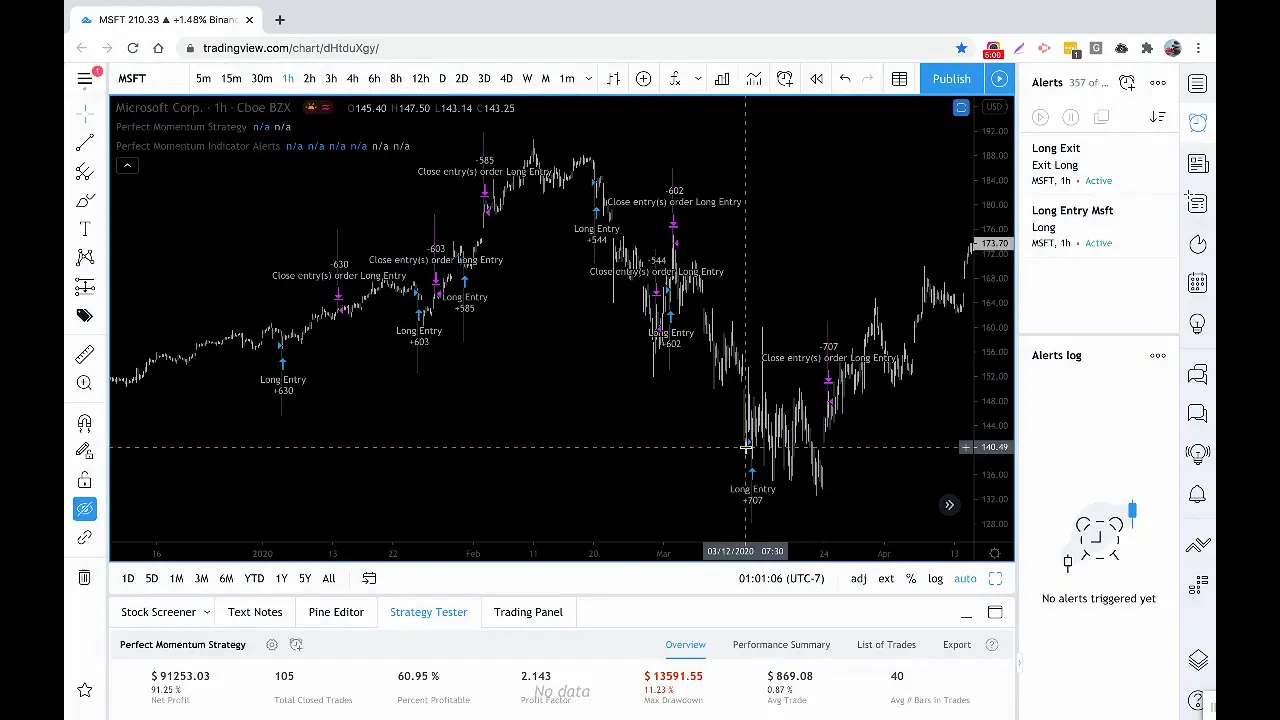1280x720 pixels.
Task: Open the Trading Panel tab
Action: pos(528,612)
